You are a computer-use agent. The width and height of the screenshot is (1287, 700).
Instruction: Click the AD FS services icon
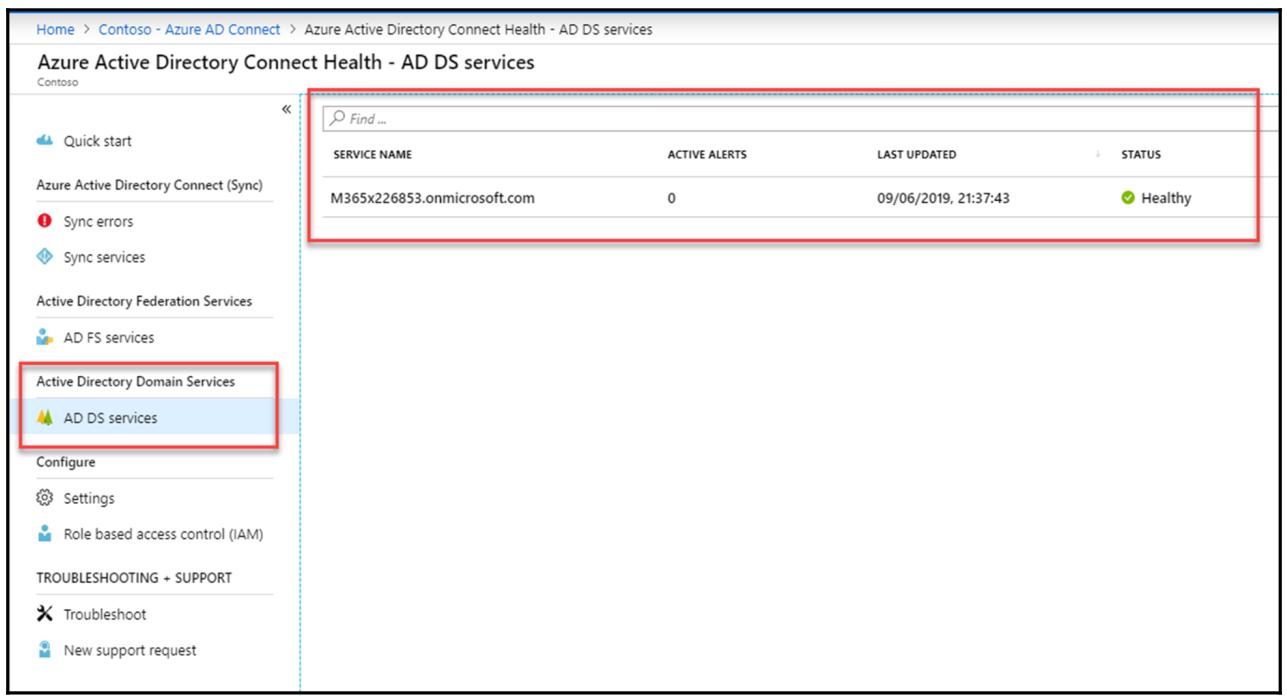pyautogui.click(x=43, y=338)
